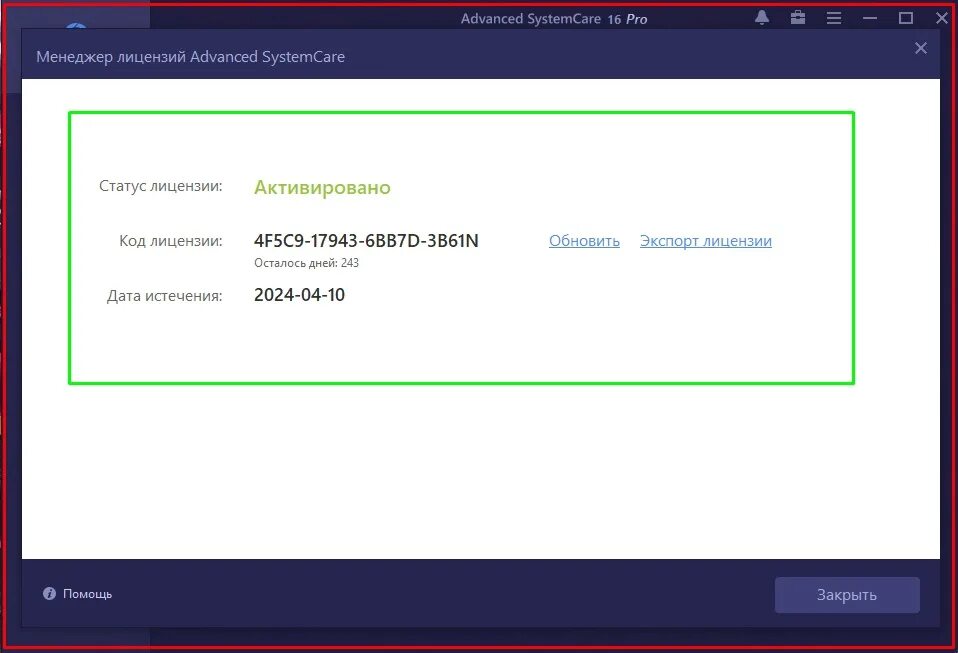
Task: Select the license code 4F5C9-17943-6BB7D-3B61N
Action: [x=366, y=241]
